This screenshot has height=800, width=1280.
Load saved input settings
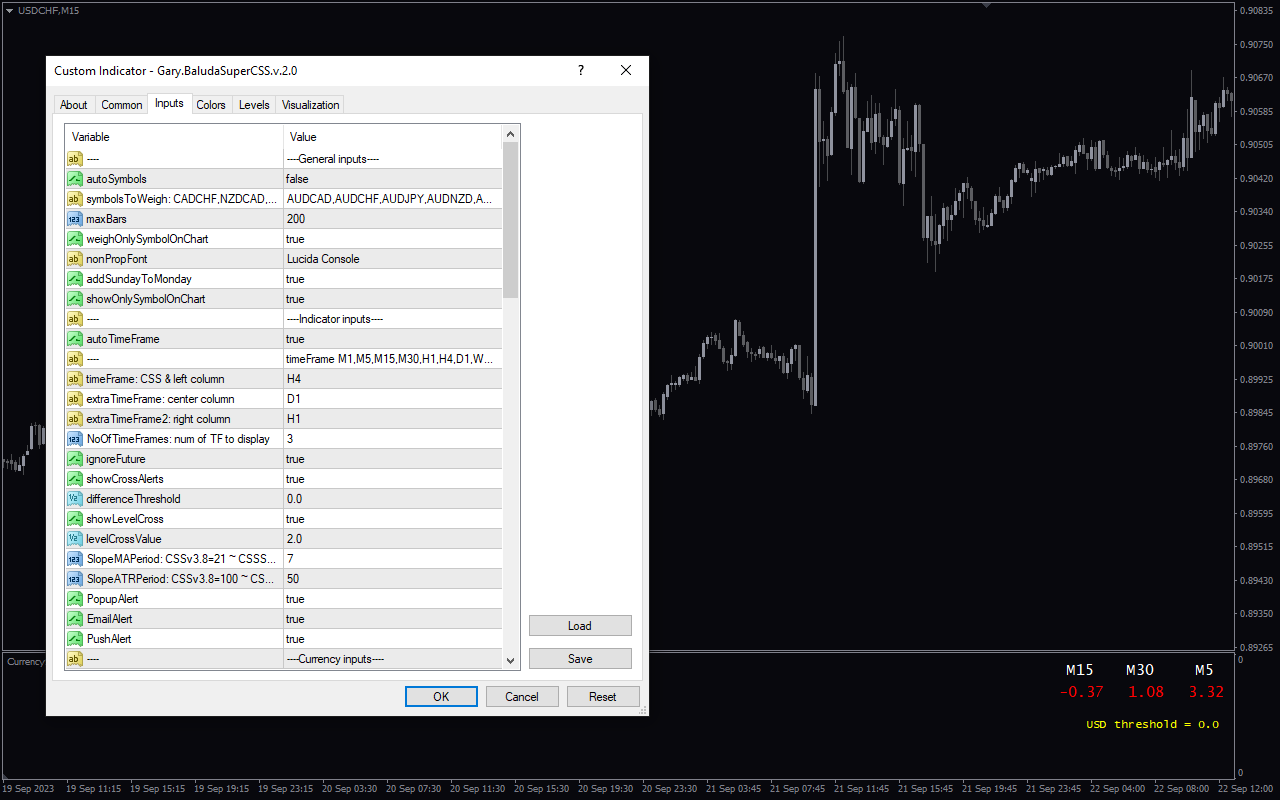[x=580, y=626]
